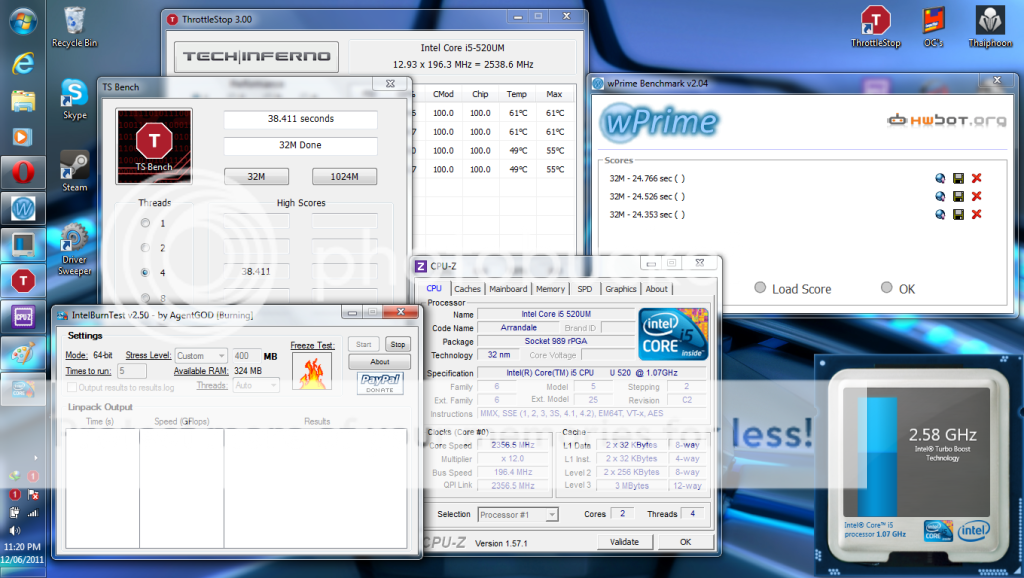Open the Driver Sweeper shortcut
This screenshot has width=1024, height=578.
(74, 244)
